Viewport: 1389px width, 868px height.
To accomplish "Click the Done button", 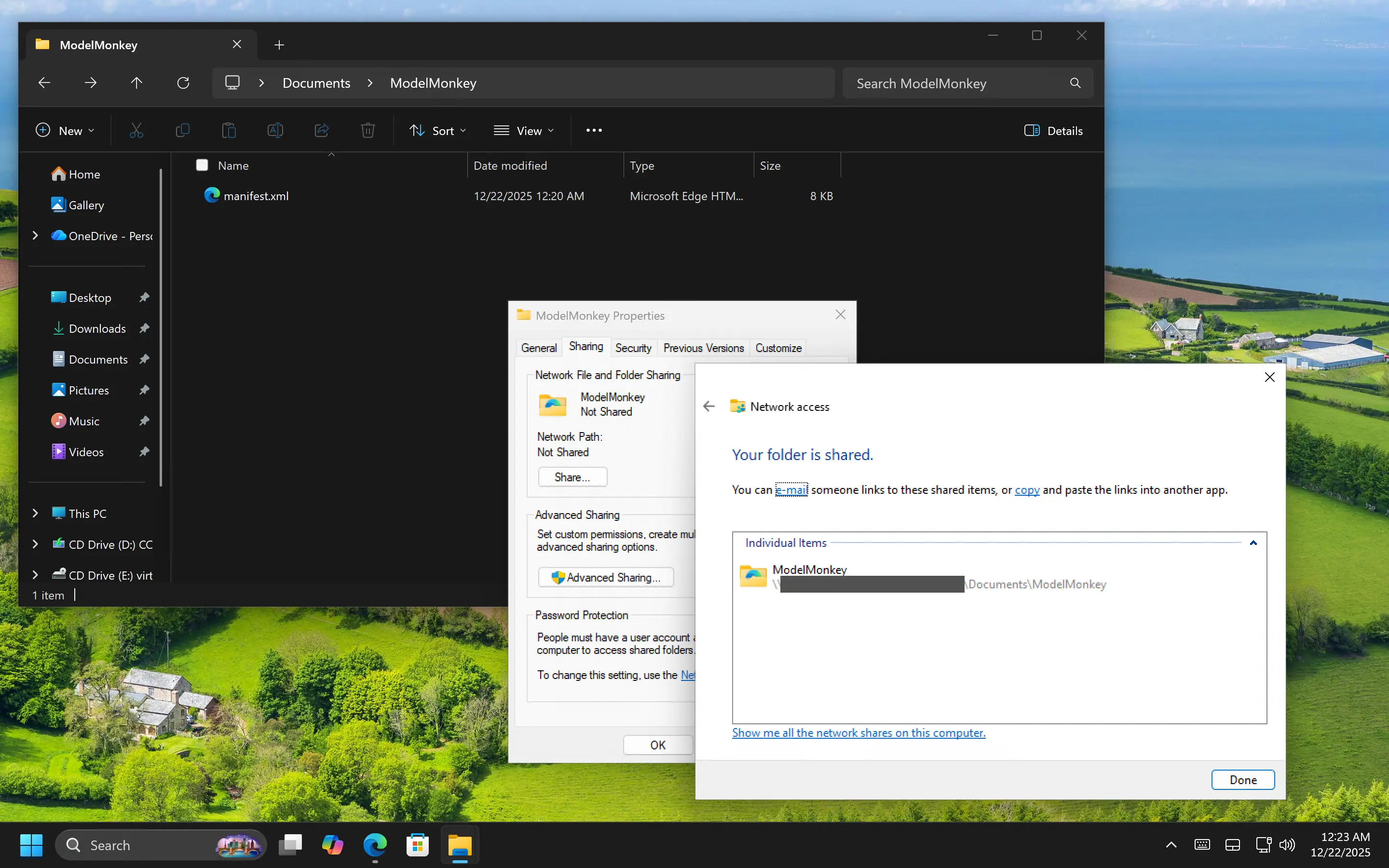I will (x=1243, y=780).
